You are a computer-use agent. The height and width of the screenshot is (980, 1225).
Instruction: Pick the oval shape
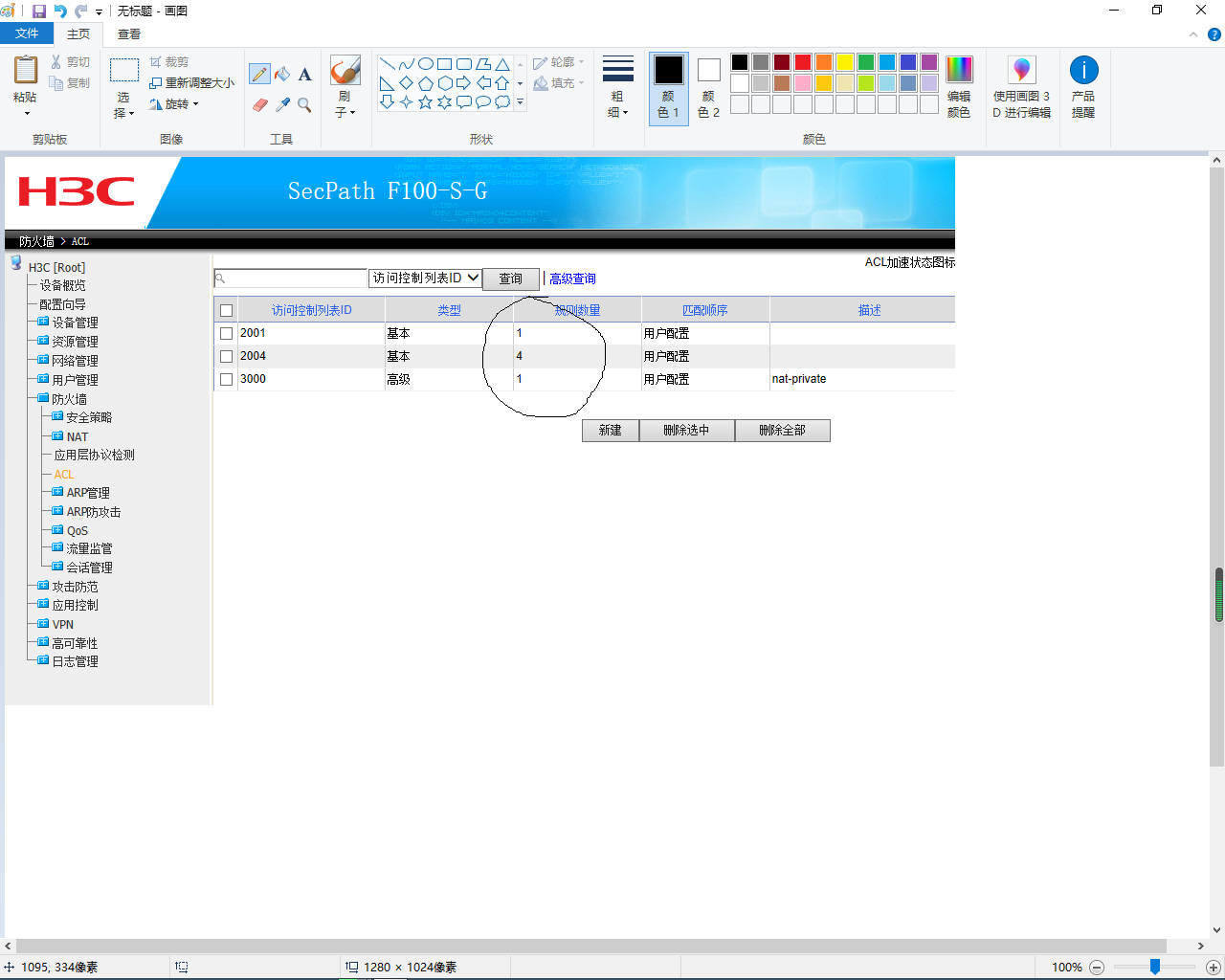pos(426,64)
